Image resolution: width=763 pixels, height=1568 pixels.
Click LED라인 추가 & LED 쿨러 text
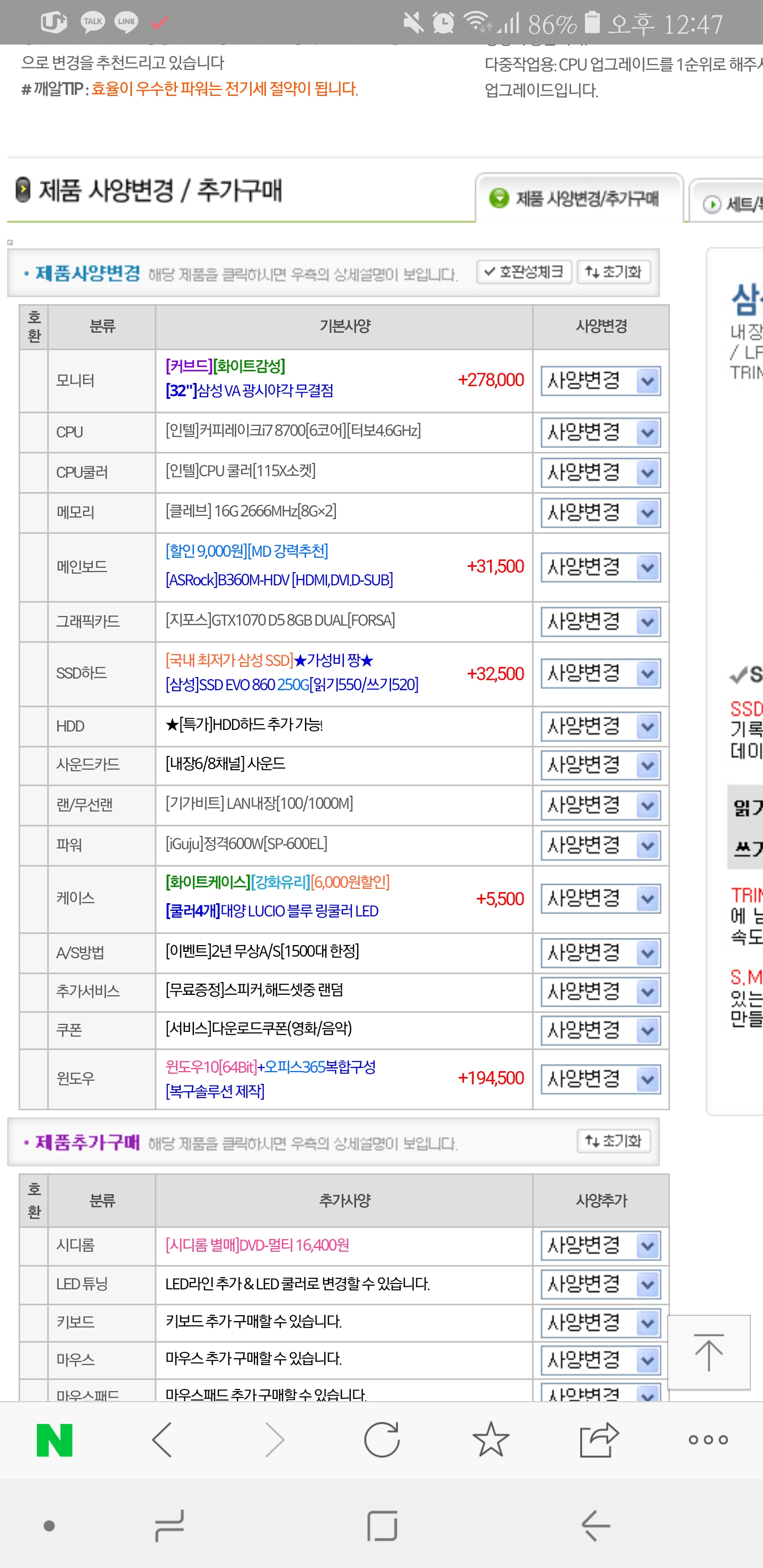coord(298,1284)
